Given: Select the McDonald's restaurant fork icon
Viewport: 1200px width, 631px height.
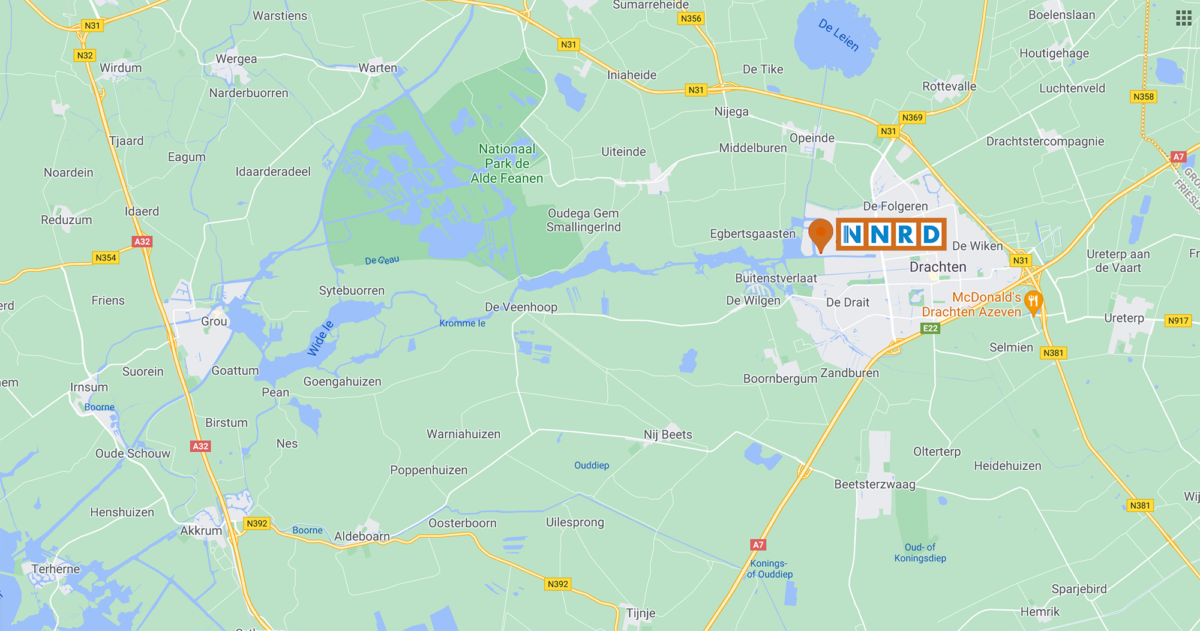Looking at the screenshot, I should pos(1035,301).
